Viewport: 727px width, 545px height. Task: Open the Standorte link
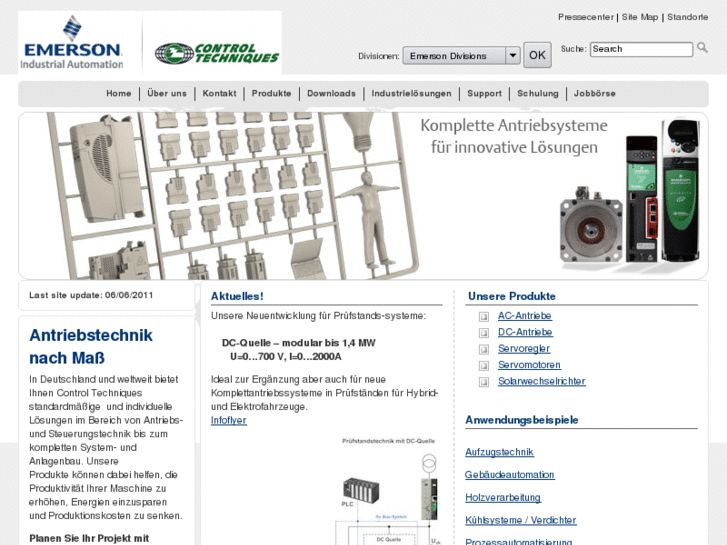pos(688,17)
